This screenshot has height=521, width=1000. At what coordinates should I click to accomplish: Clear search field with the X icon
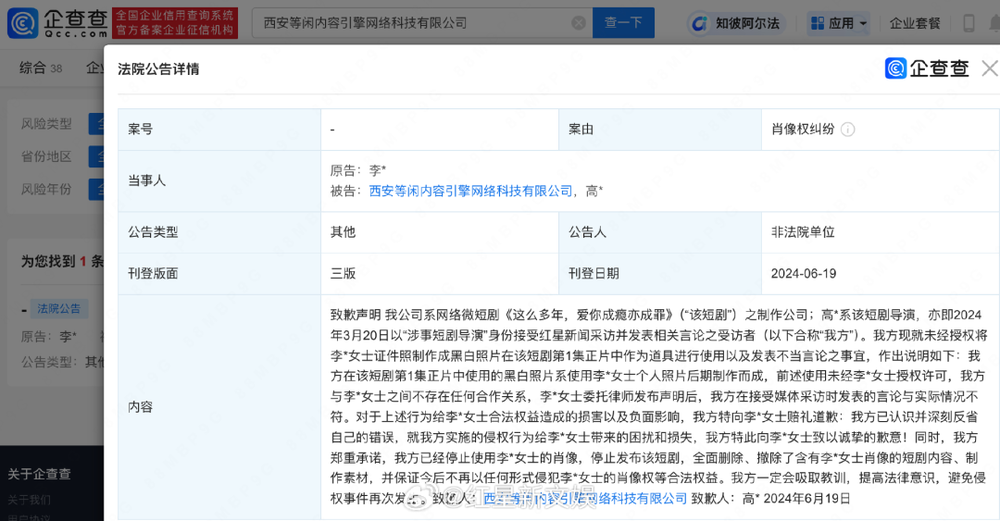(x=578, y=23)
